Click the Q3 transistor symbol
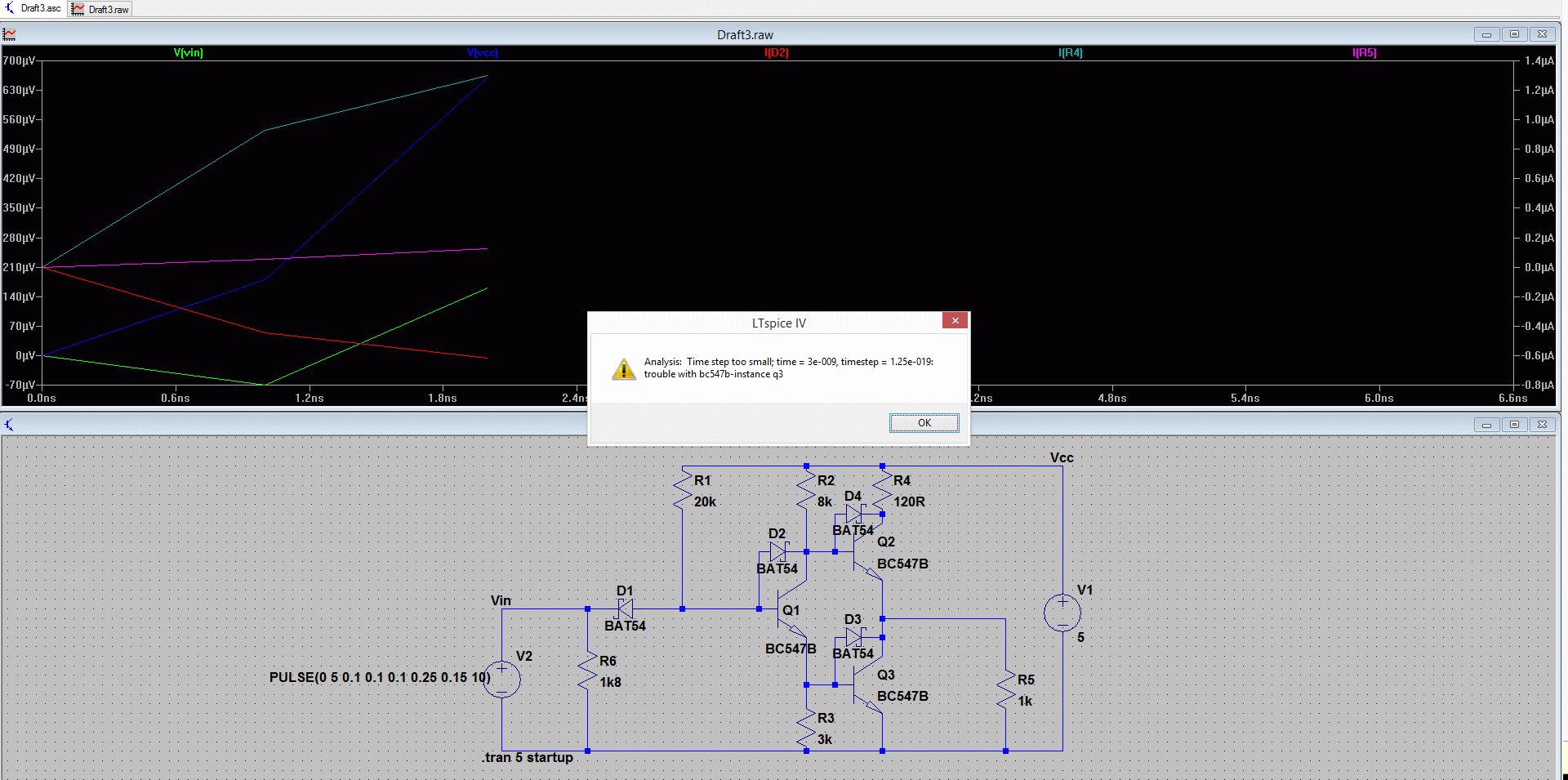This screenshot has width=1568, height=780. click(x=867, y=686)
